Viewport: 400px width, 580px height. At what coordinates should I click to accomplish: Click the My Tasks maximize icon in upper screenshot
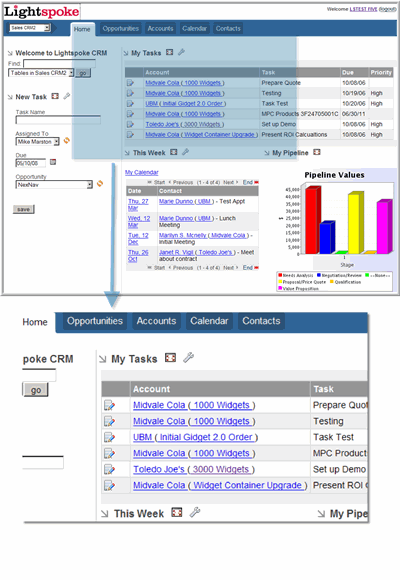[169, 53]
